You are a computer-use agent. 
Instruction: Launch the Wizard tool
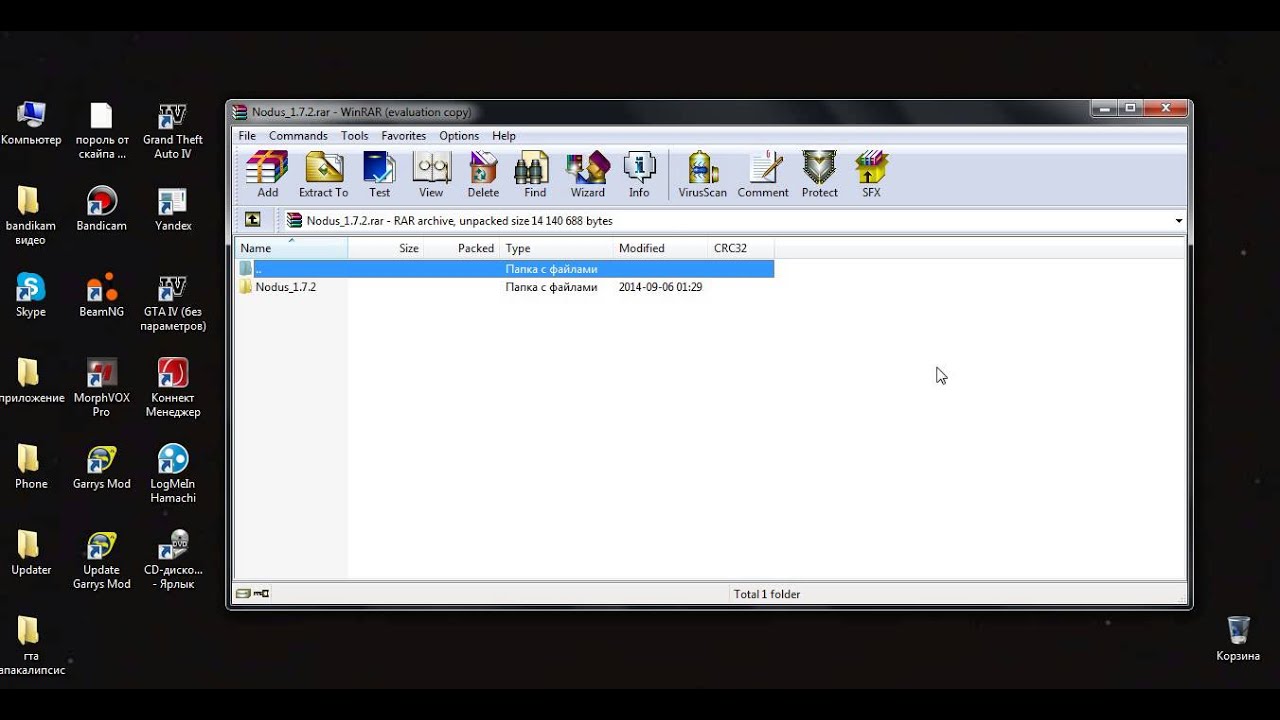pos(587,175)
